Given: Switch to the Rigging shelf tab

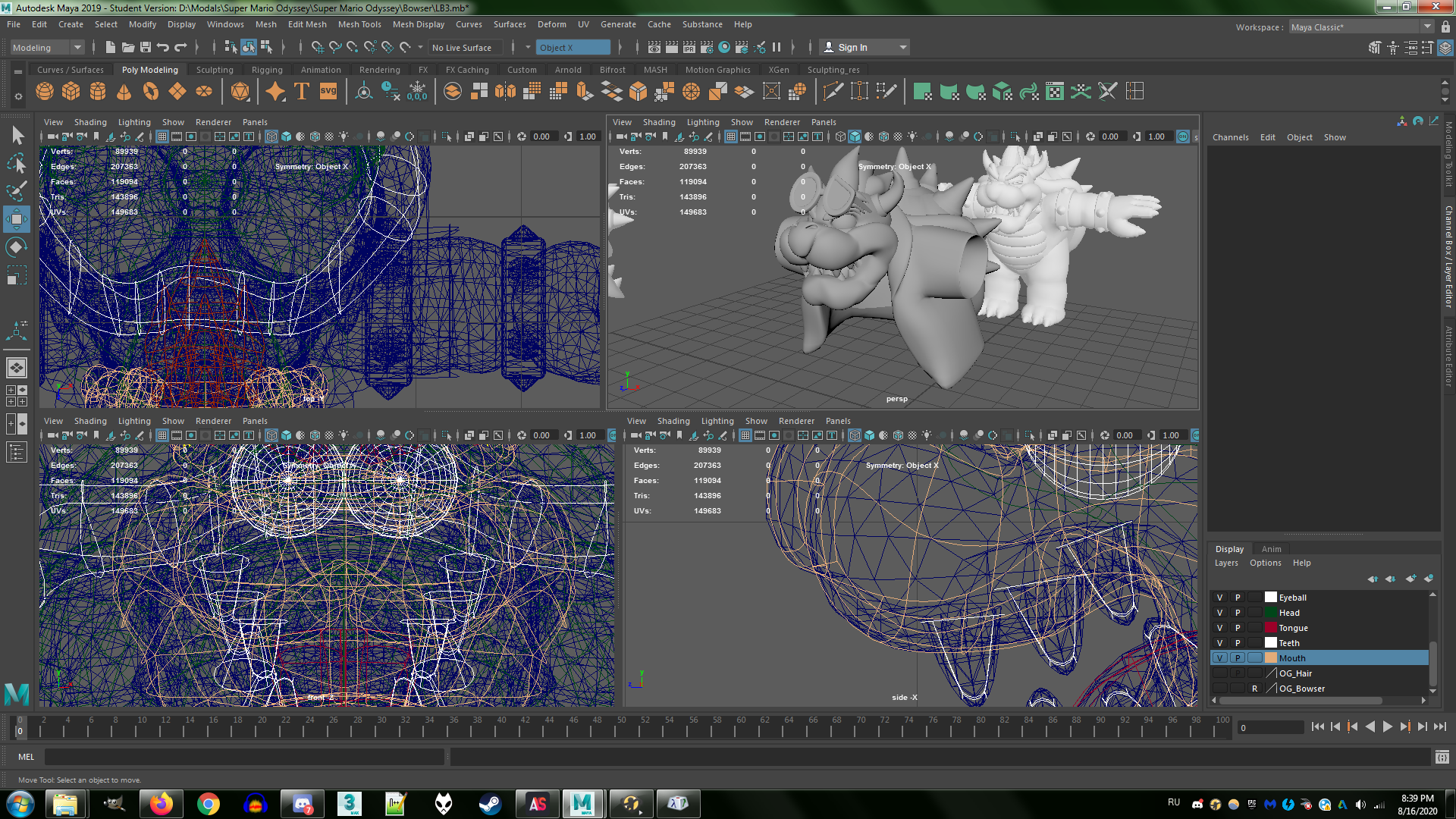Looking at the screenshot, I should pyautogui.click(x=267, y=70).
